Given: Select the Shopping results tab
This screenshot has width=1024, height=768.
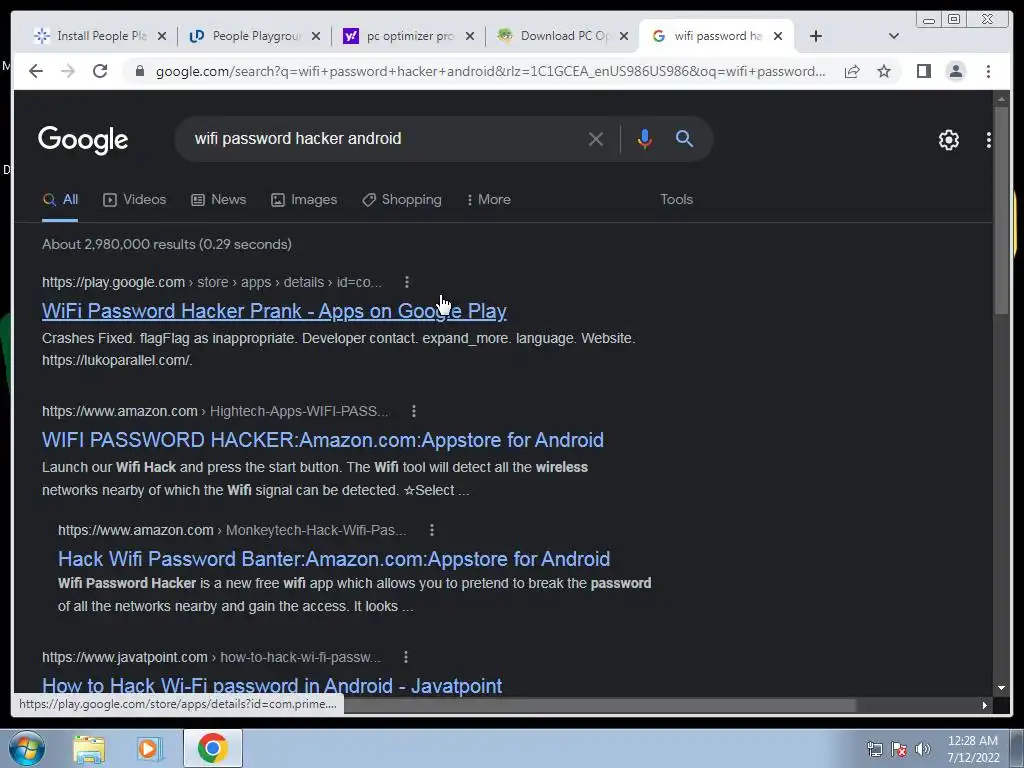Looking at the screenshot, I should (402, 200).
